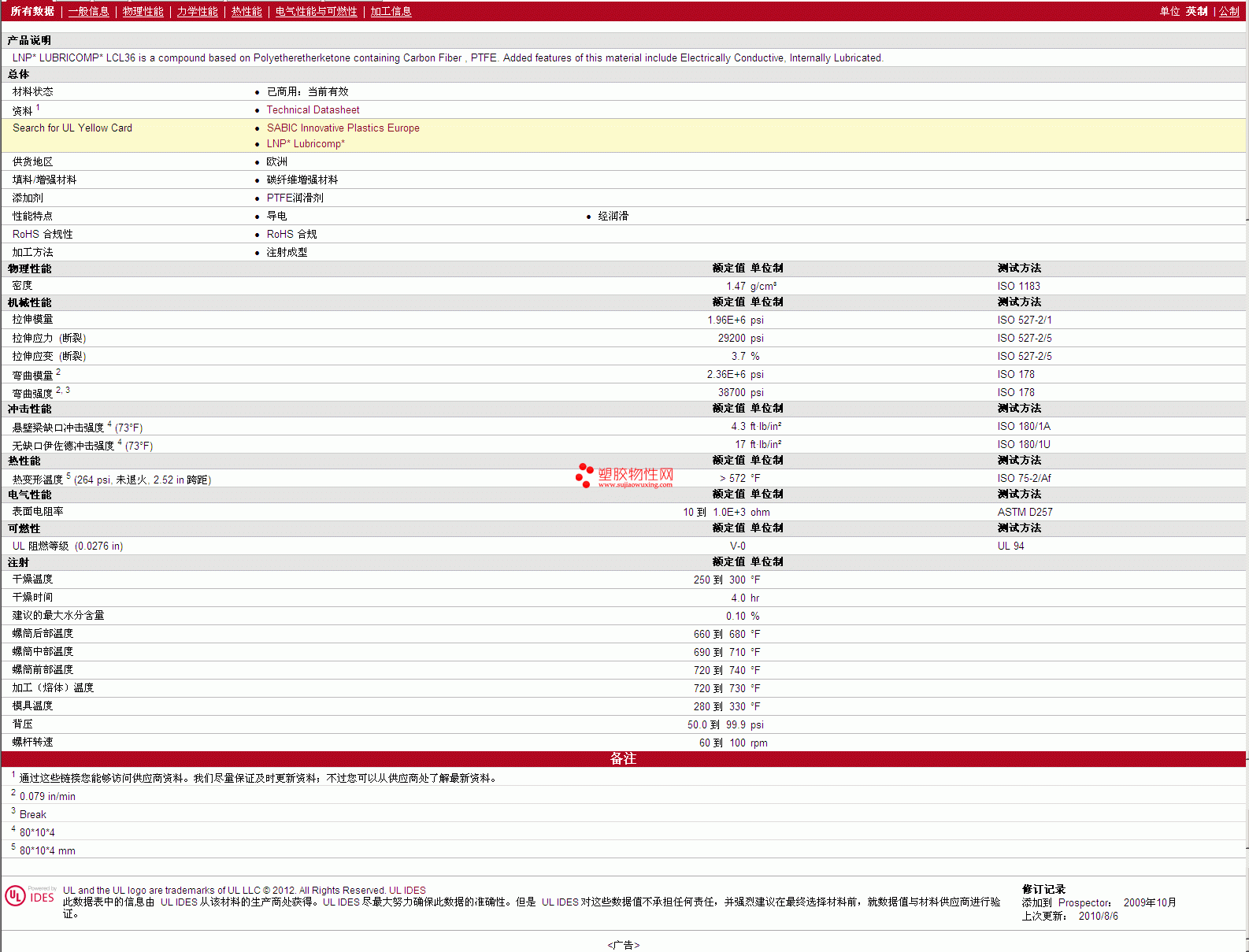The height and width of the screenshot is (952, 1249).
Task: Click the 经润滑 feature item
Action: (x=613, y=216)
